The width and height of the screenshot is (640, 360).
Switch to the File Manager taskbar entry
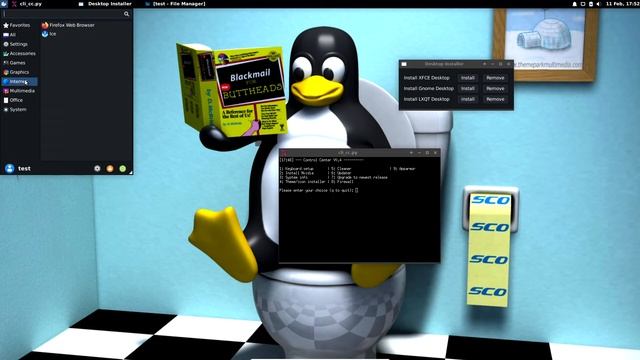tap(175, 4)
